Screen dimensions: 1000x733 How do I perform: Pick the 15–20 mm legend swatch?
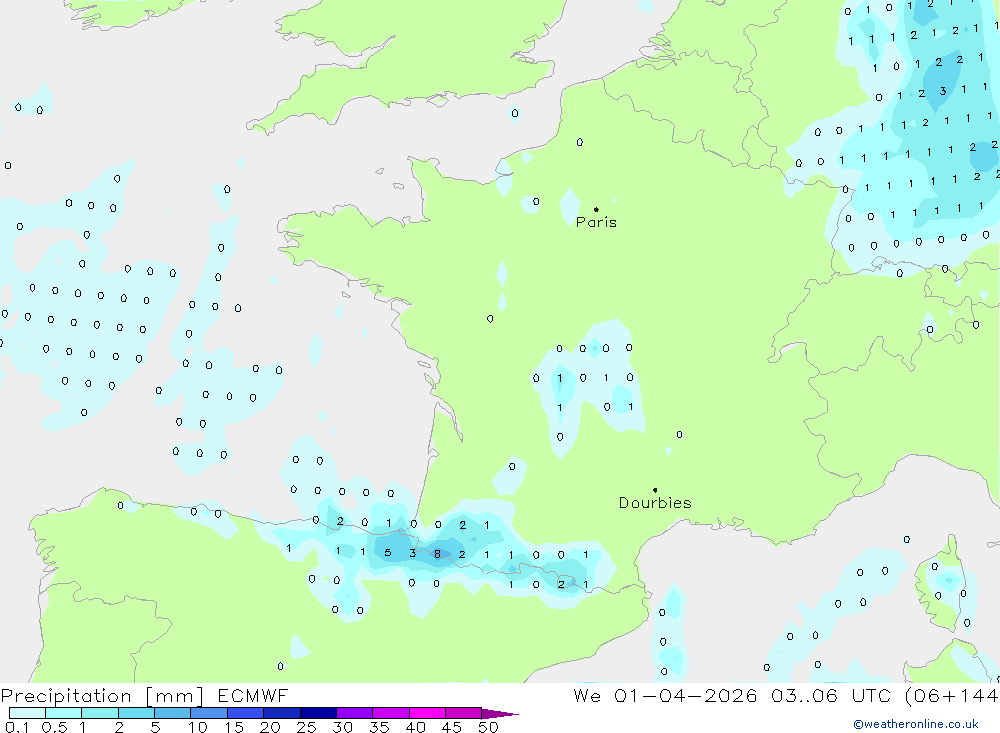pos(246,713)
